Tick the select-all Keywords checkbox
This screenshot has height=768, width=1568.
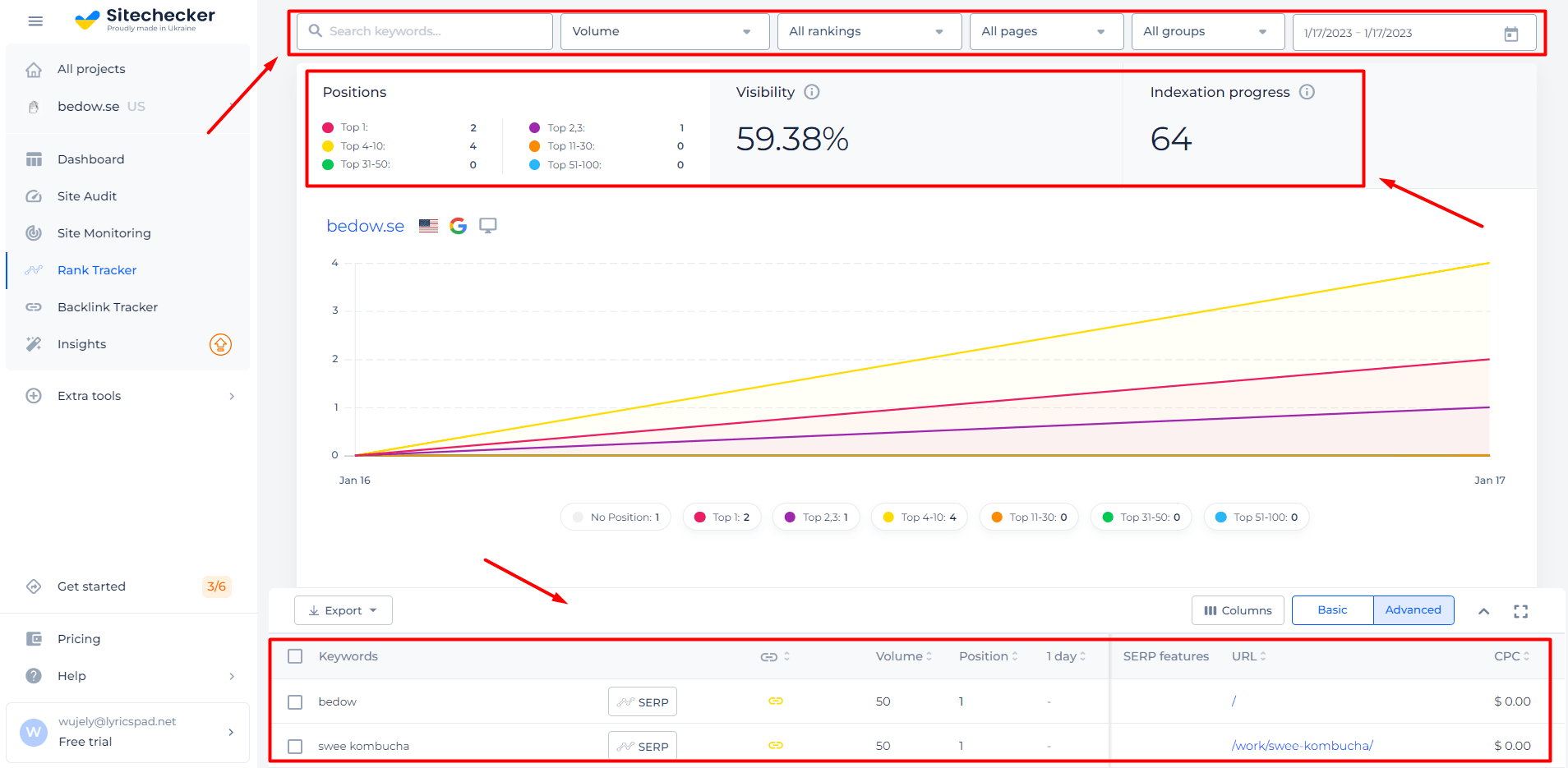click(295, 656)
